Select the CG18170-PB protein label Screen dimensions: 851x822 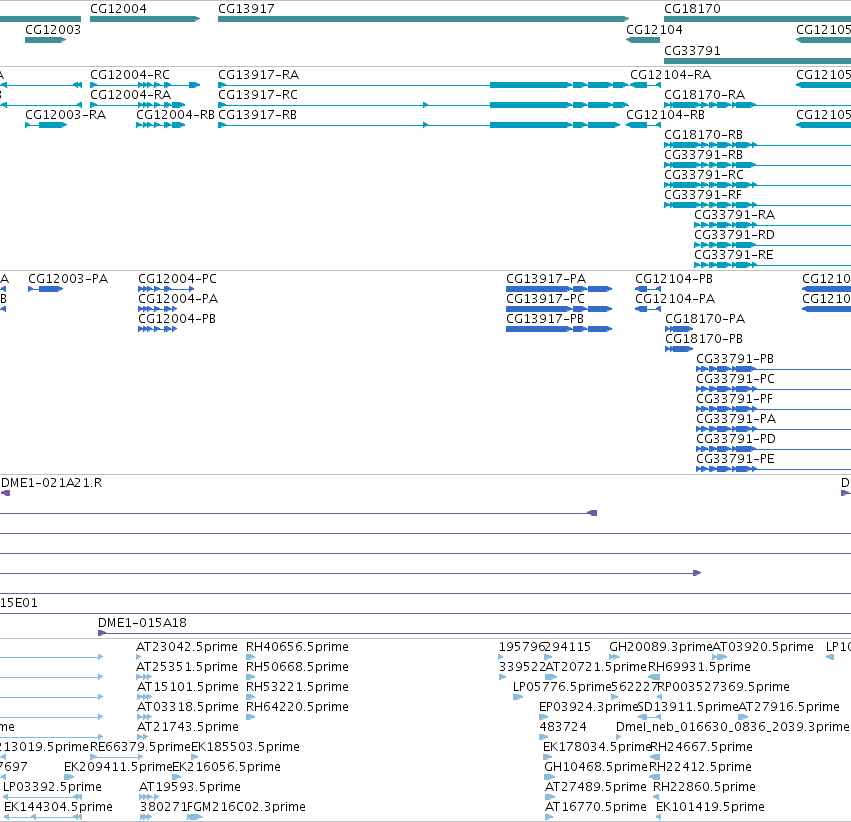[x=704, y=339]
